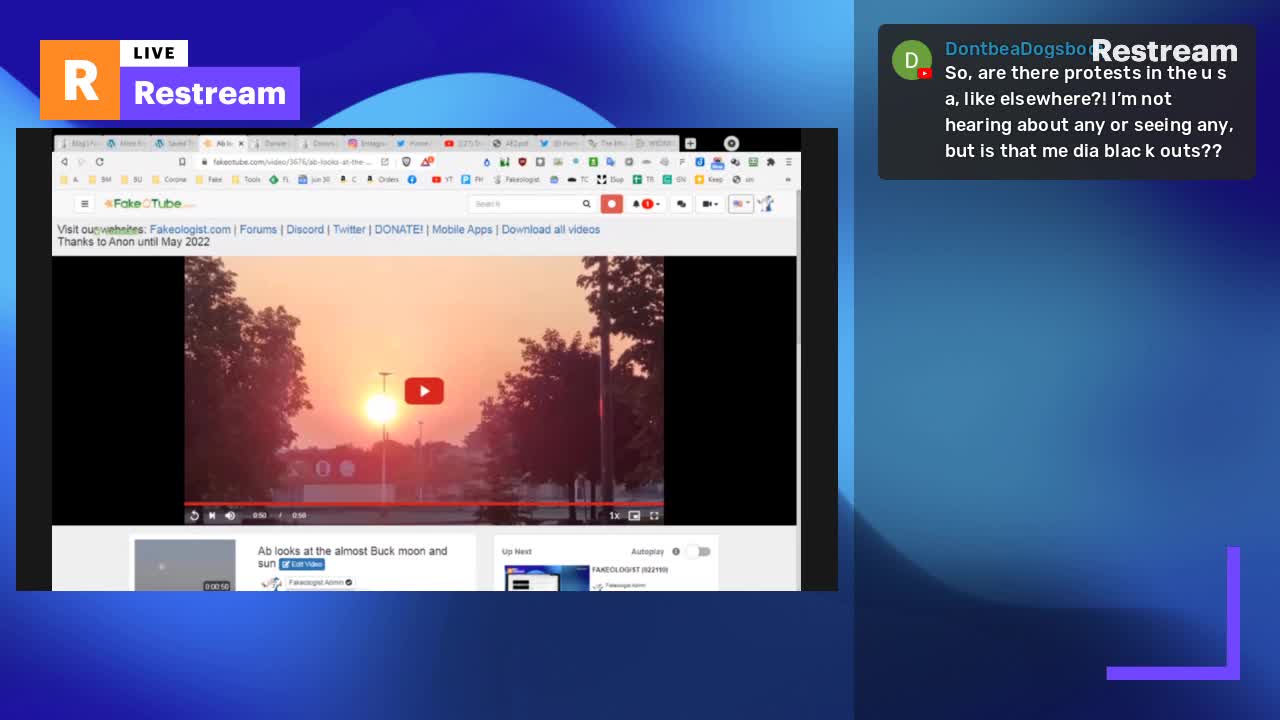Open a new browser tab
The height and width of the screenshot is (720, 1280).
(x=690, y=144)
